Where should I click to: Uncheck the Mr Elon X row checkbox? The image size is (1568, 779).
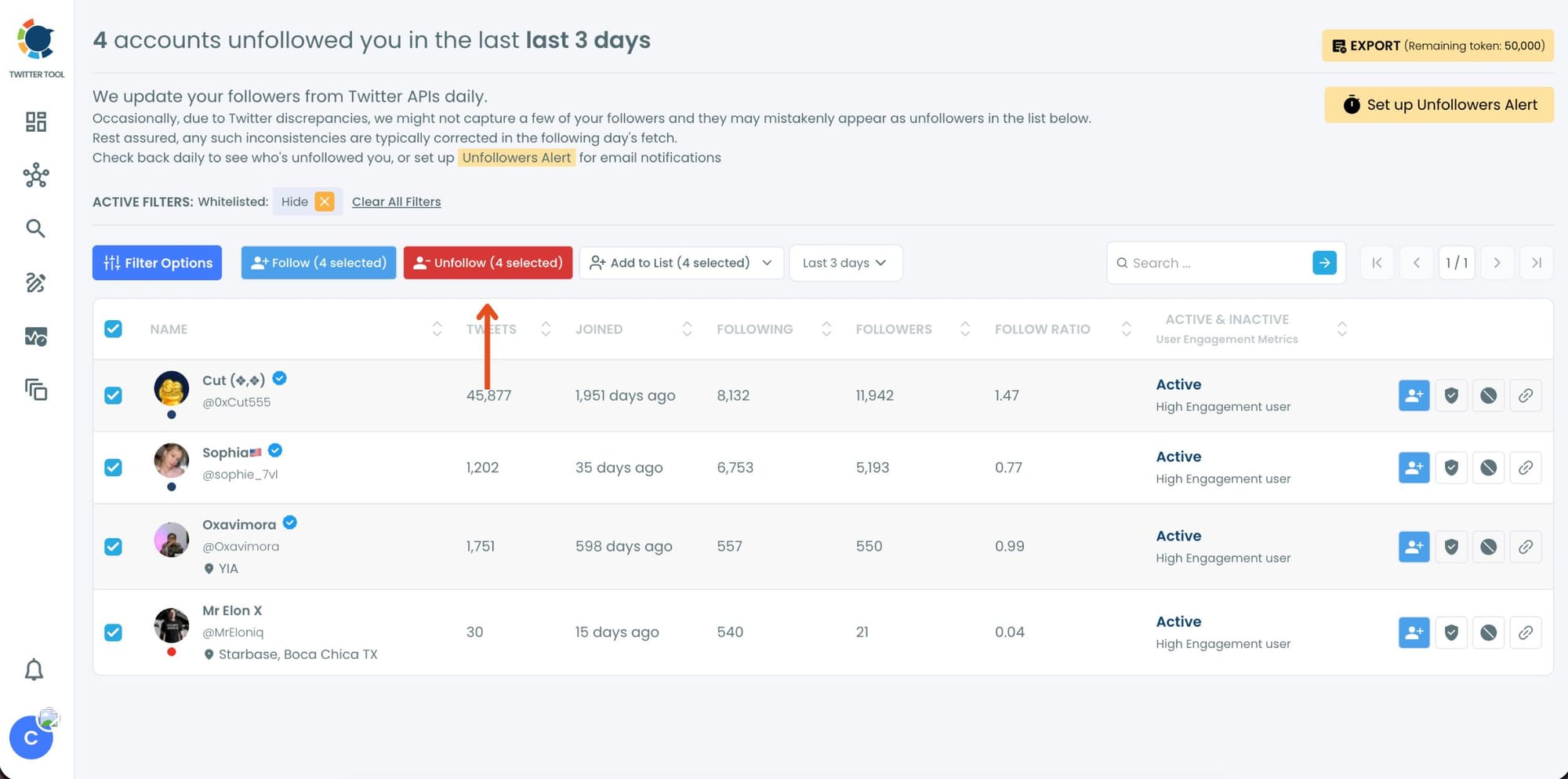[x=113, y=632]
